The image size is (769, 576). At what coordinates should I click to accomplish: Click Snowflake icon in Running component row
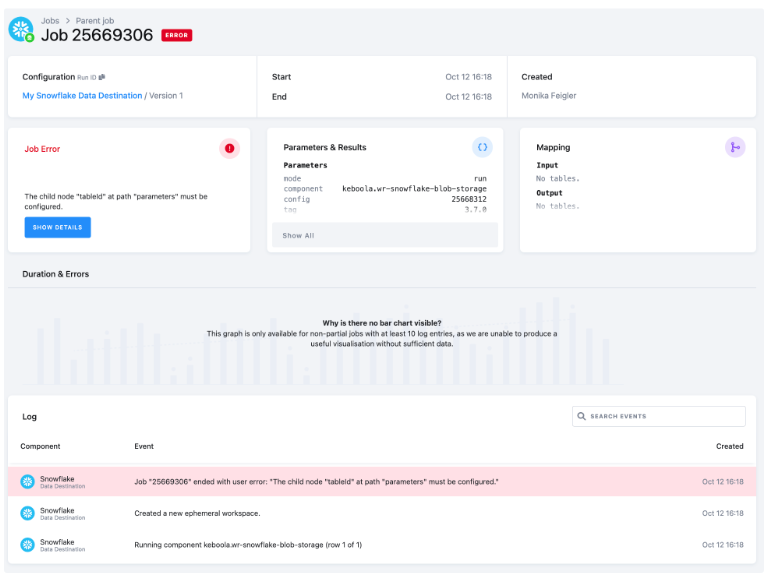tap(28, 545)
